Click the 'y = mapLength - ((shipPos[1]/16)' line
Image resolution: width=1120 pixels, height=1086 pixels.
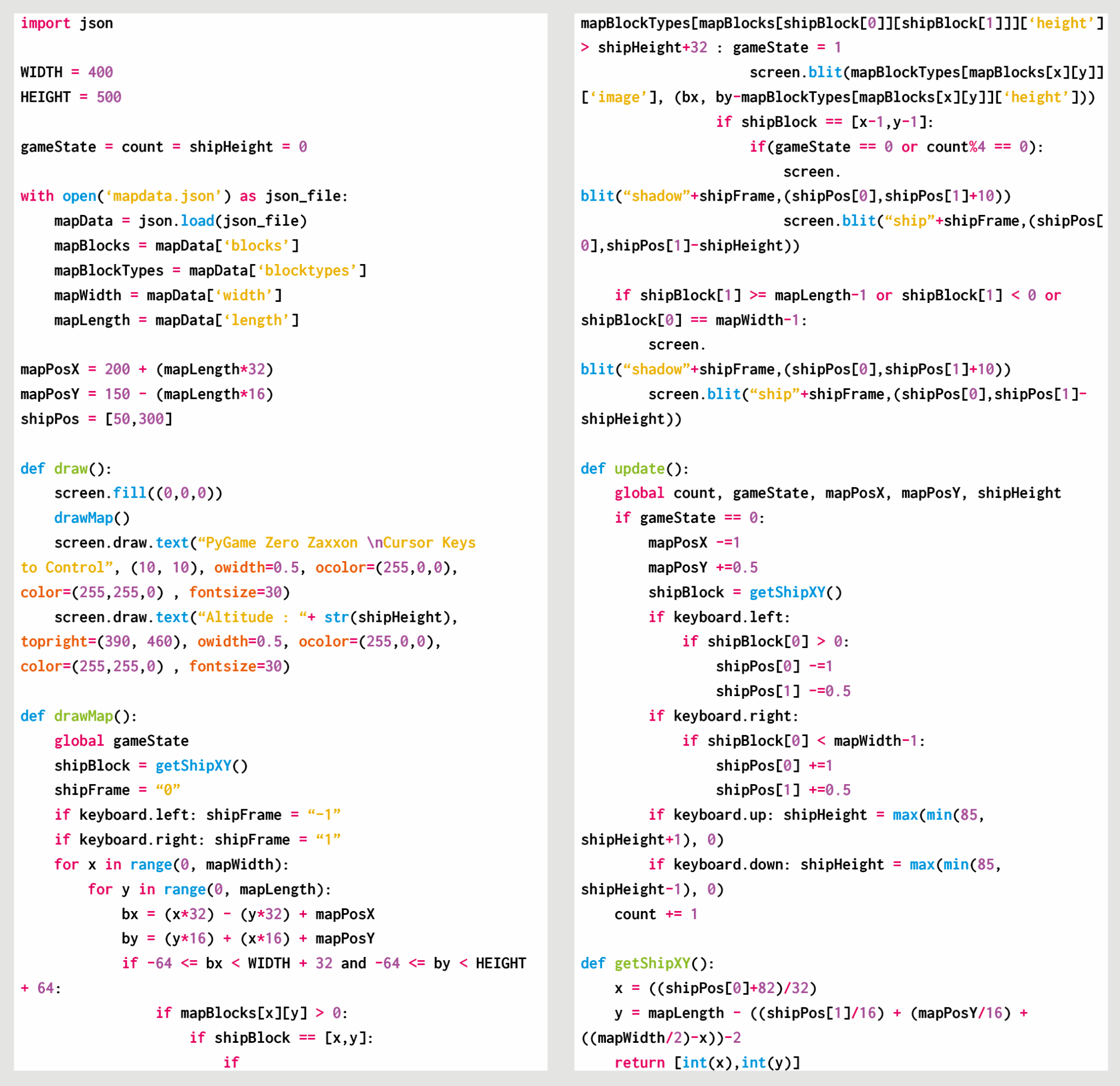[x=821, y=1013]
